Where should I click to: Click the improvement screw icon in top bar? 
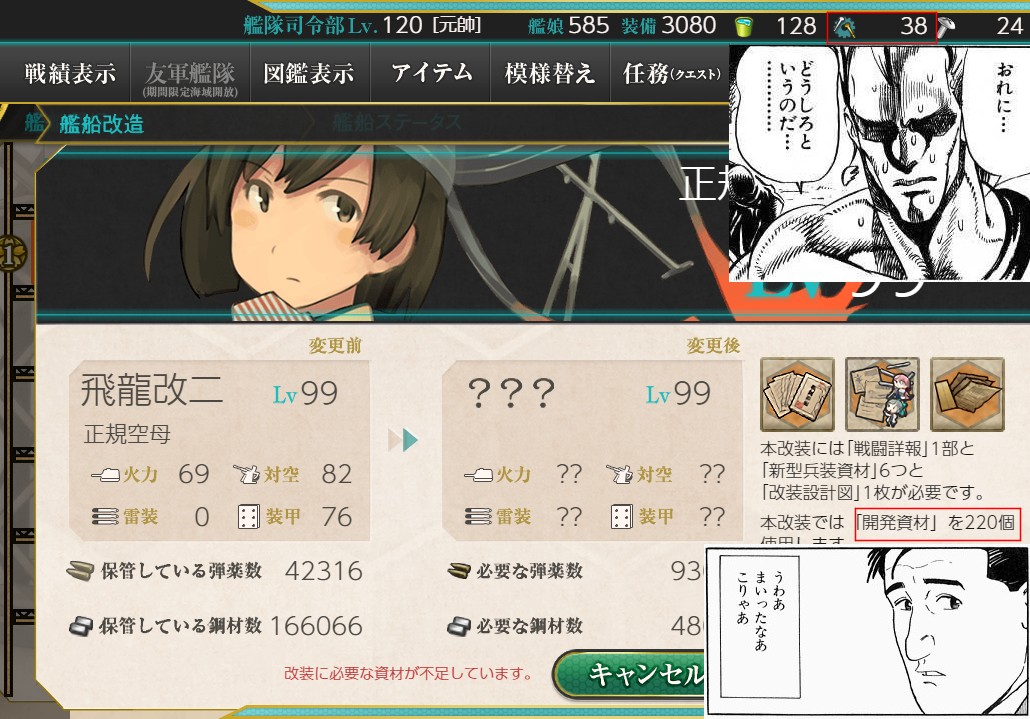(946, 26)
